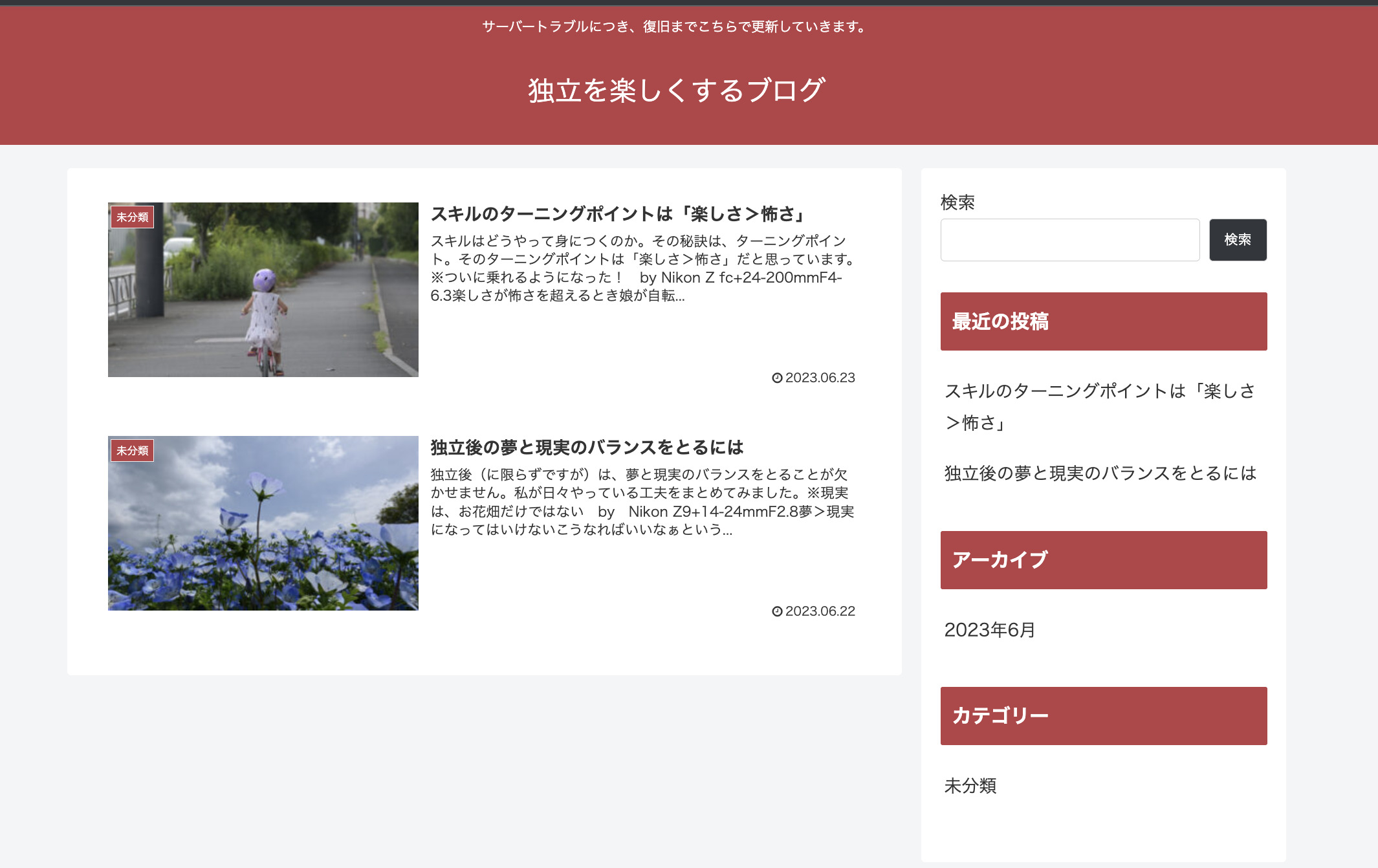The image size is (1378, 868).
Task: Click the 未分類 tag on the bicycle photo
Action: coord(133,217)
